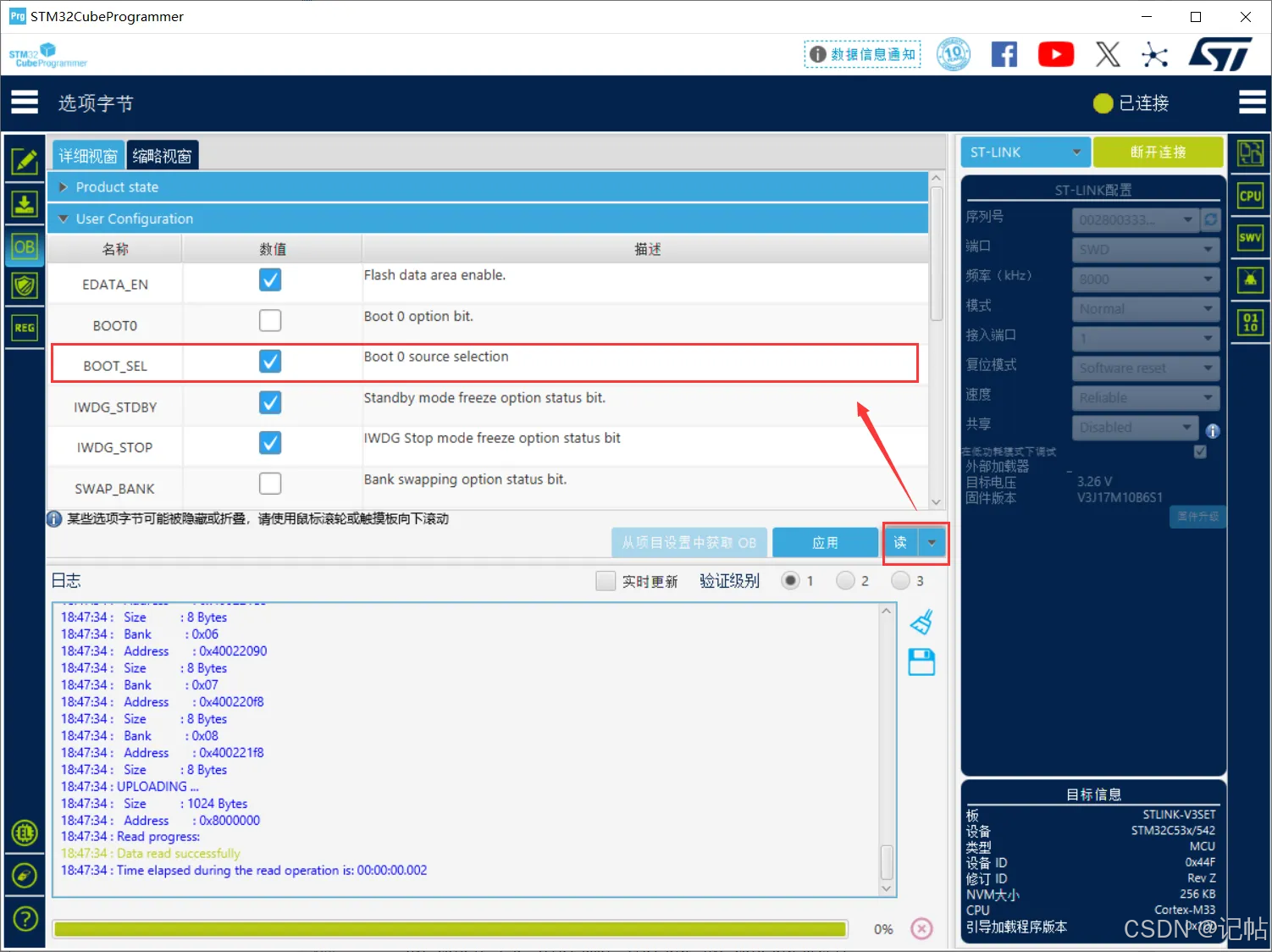This screenshot has width=1272, height=952.
Task: Open the Memory & File editing icon
Action: [25, 161]
